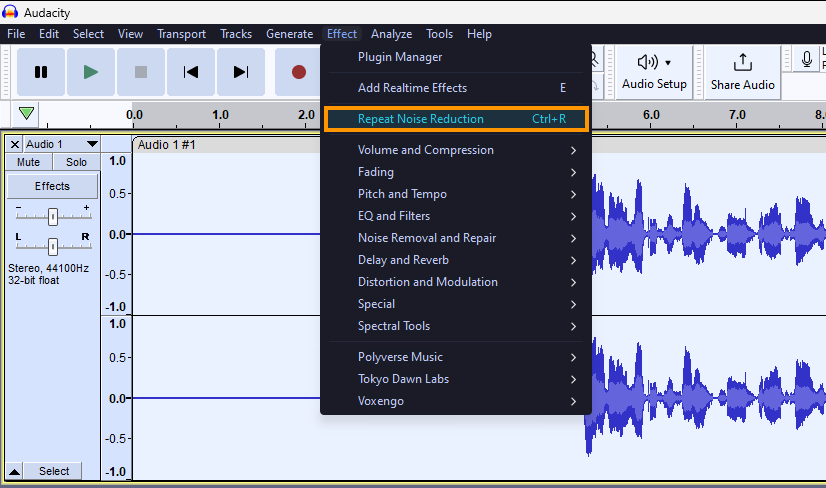
Task: Mute the Audio 1 track
Action: tap(28, 162)
